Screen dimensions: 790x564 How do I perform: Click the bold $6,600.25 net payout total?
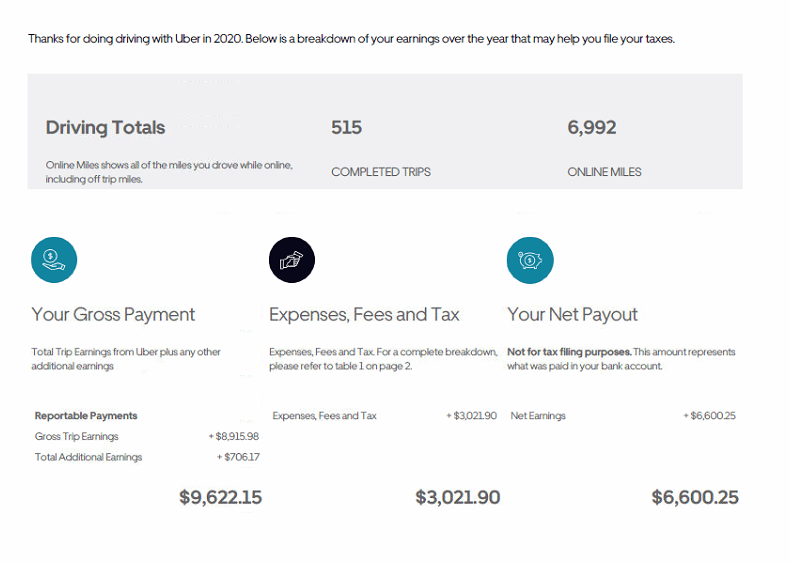click(695, 497)
